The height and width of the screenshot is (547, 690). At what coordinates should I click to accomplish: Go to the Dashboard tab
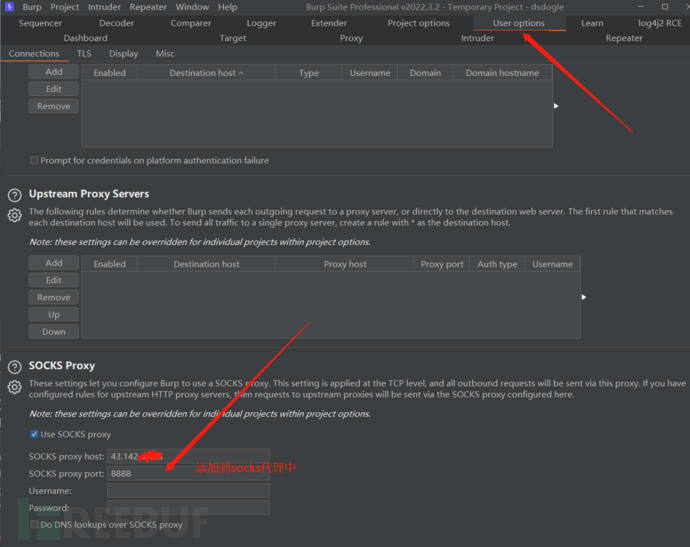tap(85, 38)
